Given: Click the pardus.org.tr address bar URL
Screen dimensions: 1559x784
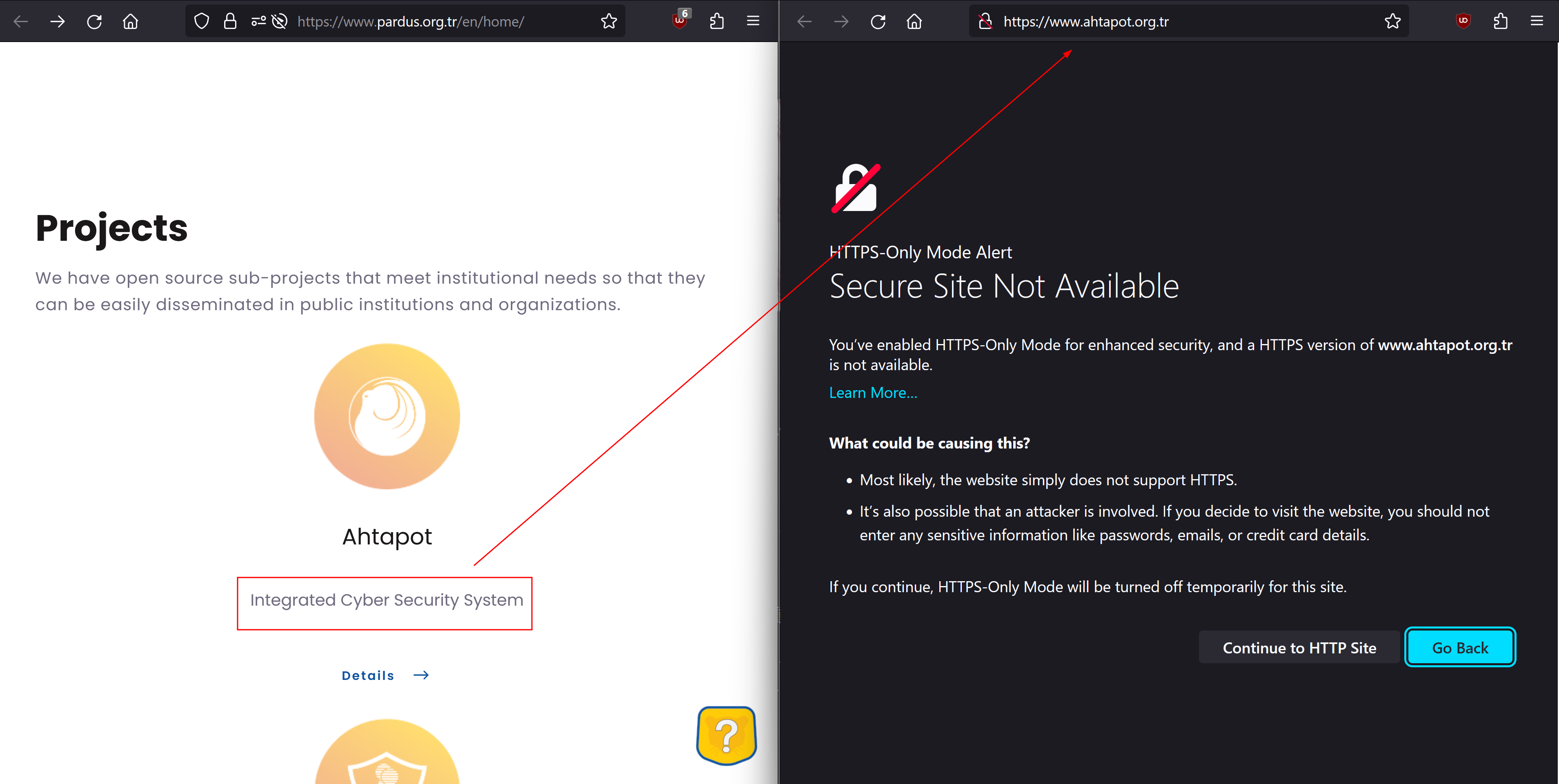Looking at the screenshot, I should tap(410, 22).
